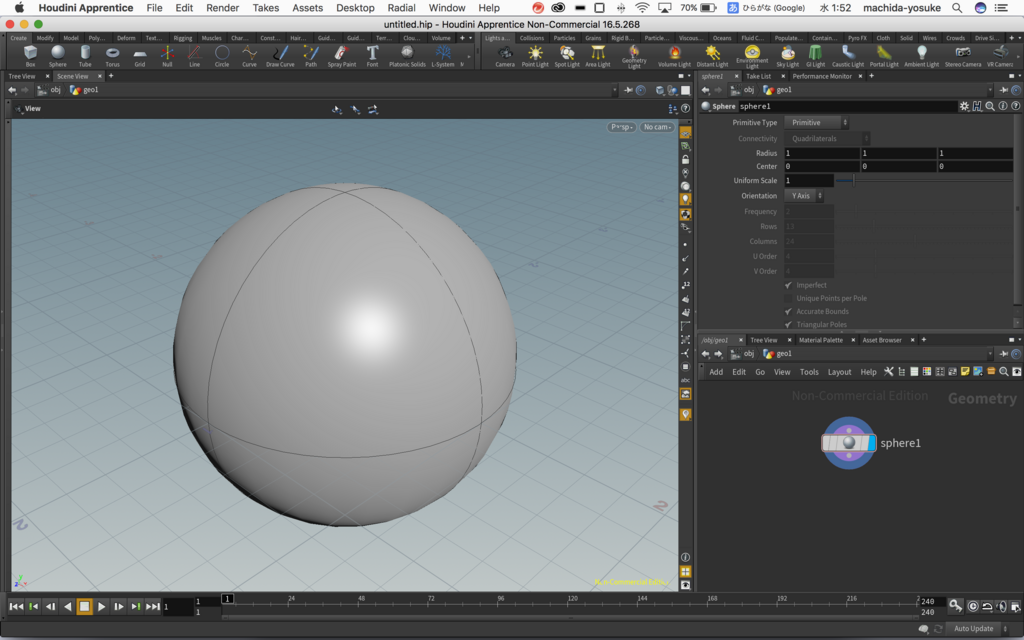Choose the Circle shelf tool
The width and height of the screenshot is (1024, 640).
tap(222, 56)
